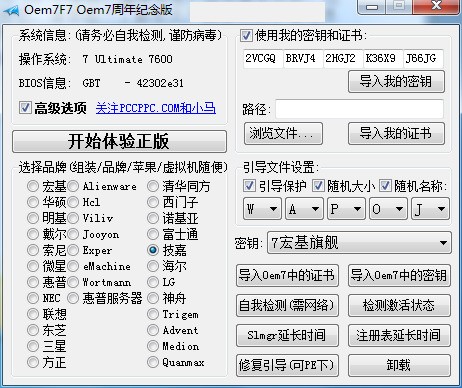This screenshot has height=388, width=462.
Task: Expand the 密钥 7宏基旗舰 dropdown
Action: coord(359,243)
